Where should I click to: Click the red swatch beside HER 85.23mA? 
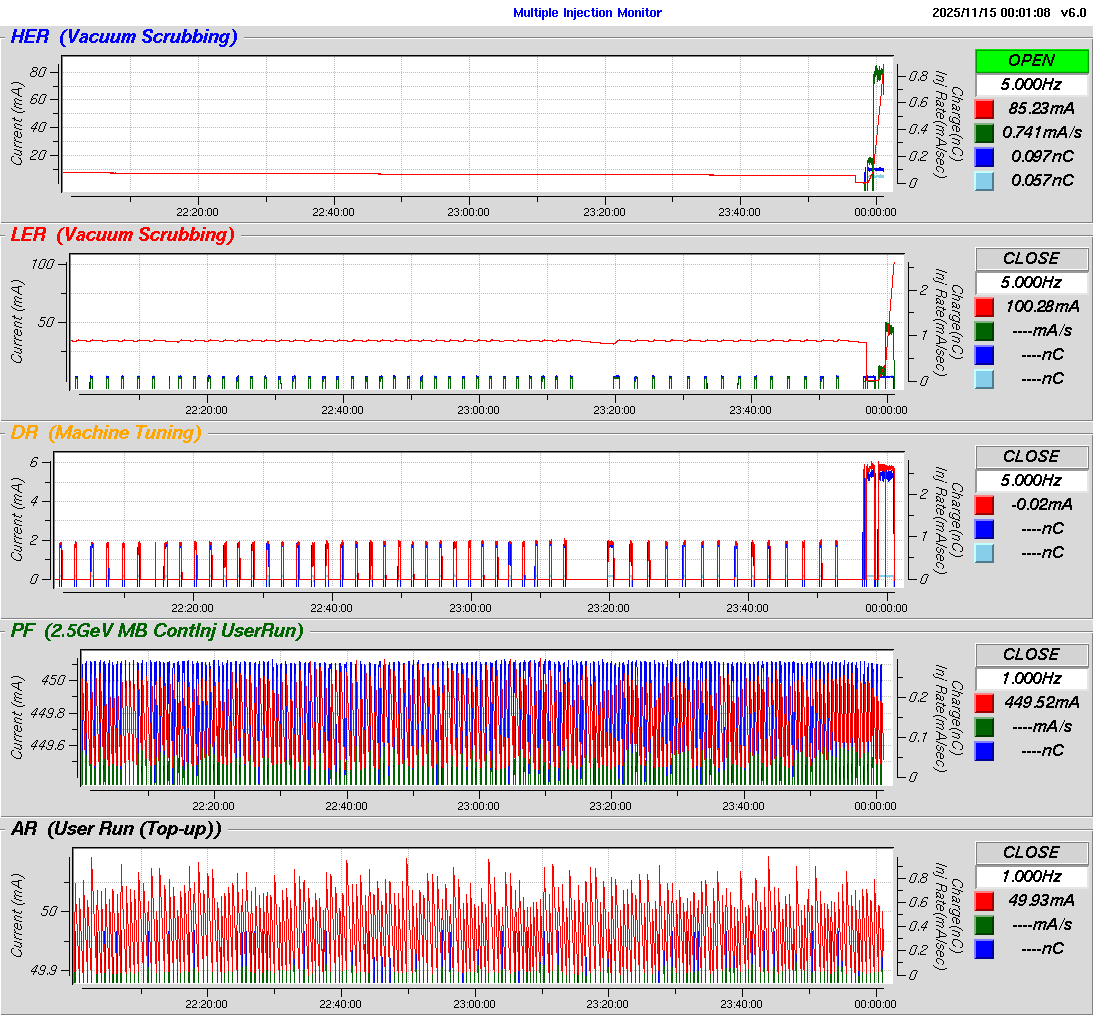pyautogui.click(x=985, y=109)
